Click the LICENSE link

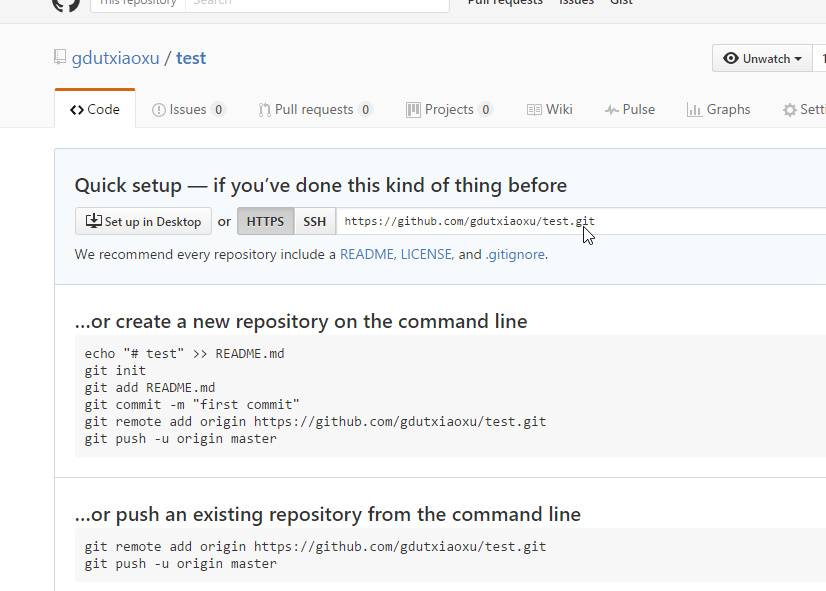click(426, 255)
